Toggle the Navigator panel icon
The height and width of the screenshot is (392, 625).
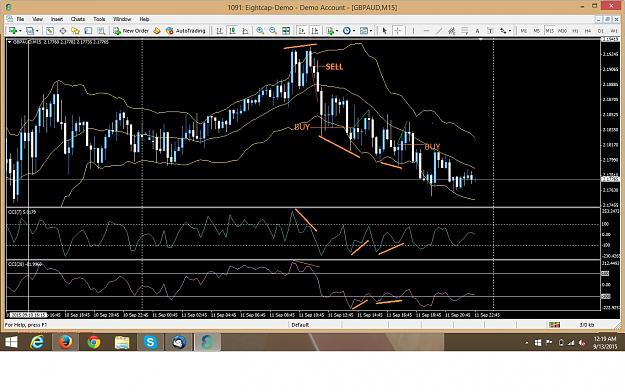[x=75, y=31]
